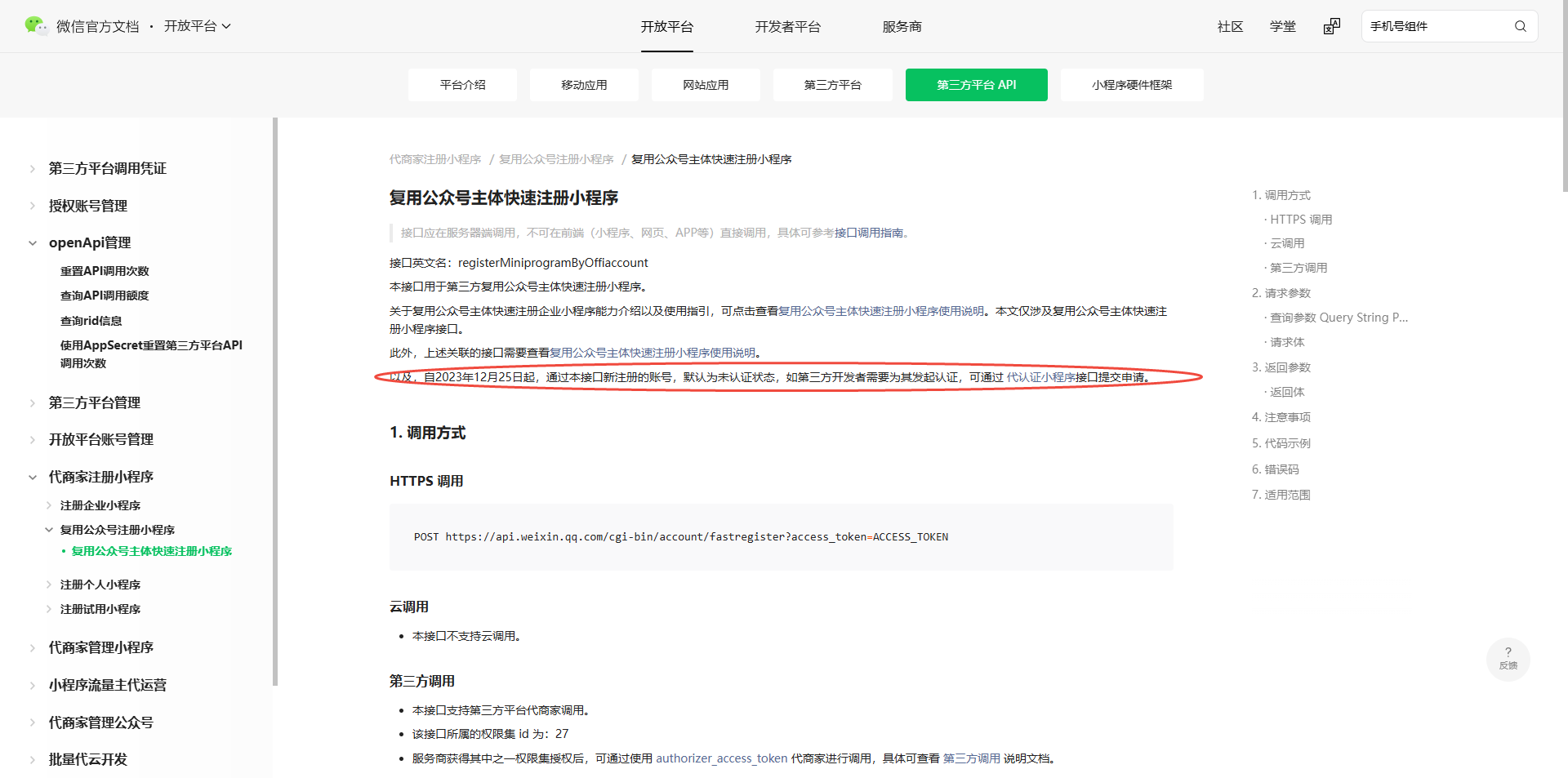Select 复用公众号主体快速注册小程序 in sidebar
This screenshot has width=1568, height=778.
[152, 551]
